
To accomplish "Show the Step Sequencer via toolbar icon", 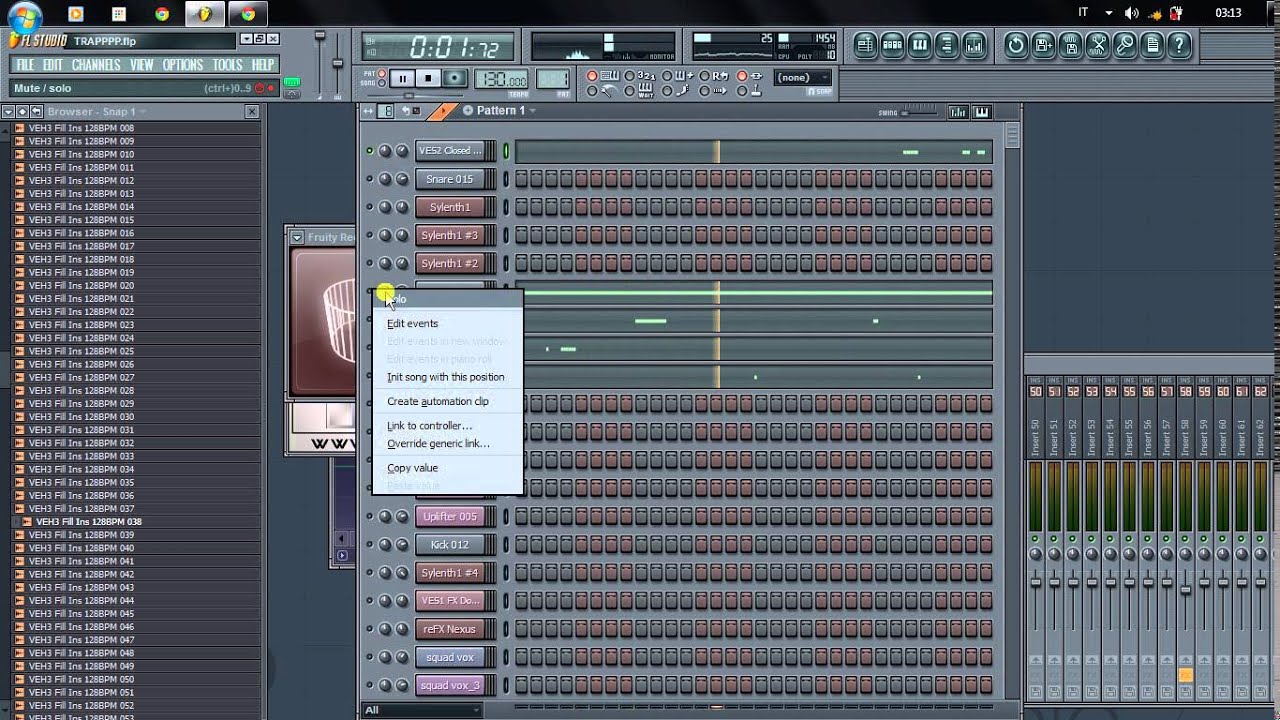I will (892, 45).
